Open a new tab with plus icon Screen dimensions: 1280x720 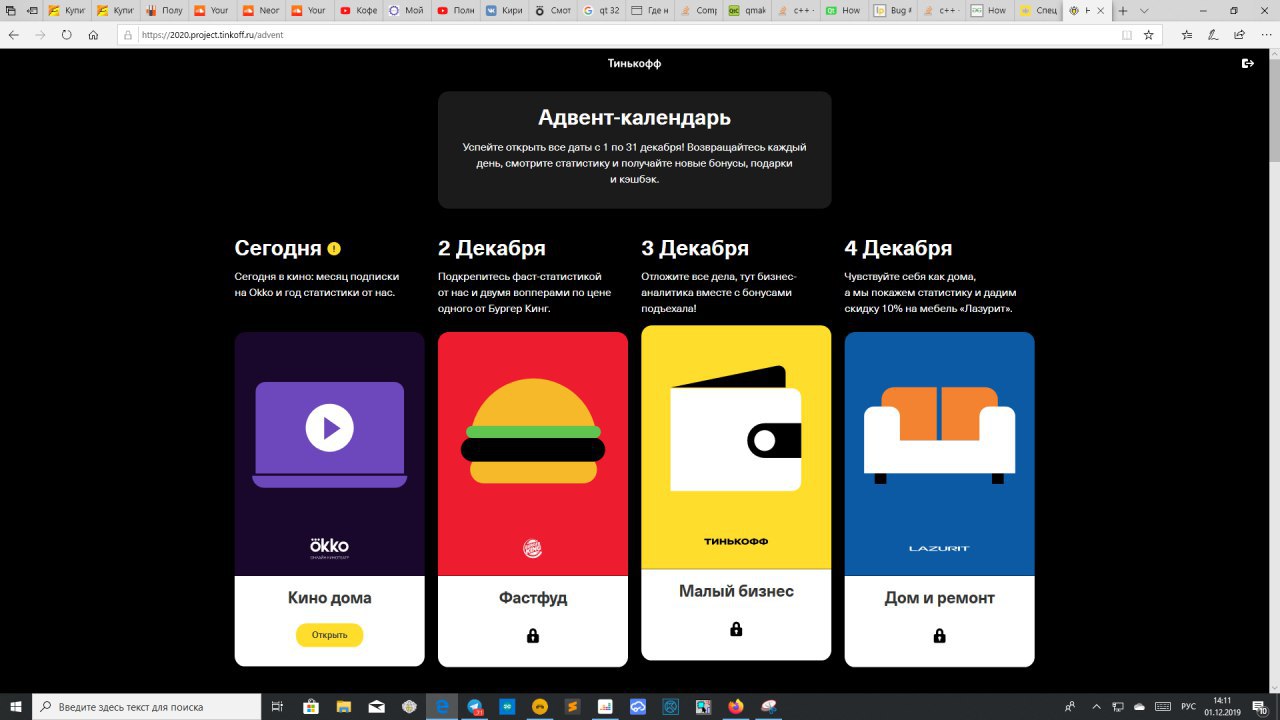[1123, 10]
